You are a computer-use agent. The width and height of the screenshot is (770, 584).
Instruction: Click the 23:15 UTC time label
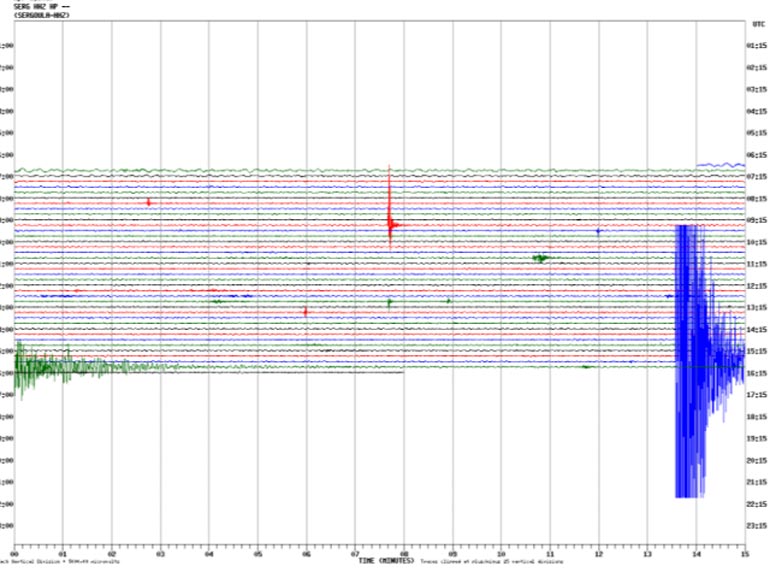click(756, 525)
